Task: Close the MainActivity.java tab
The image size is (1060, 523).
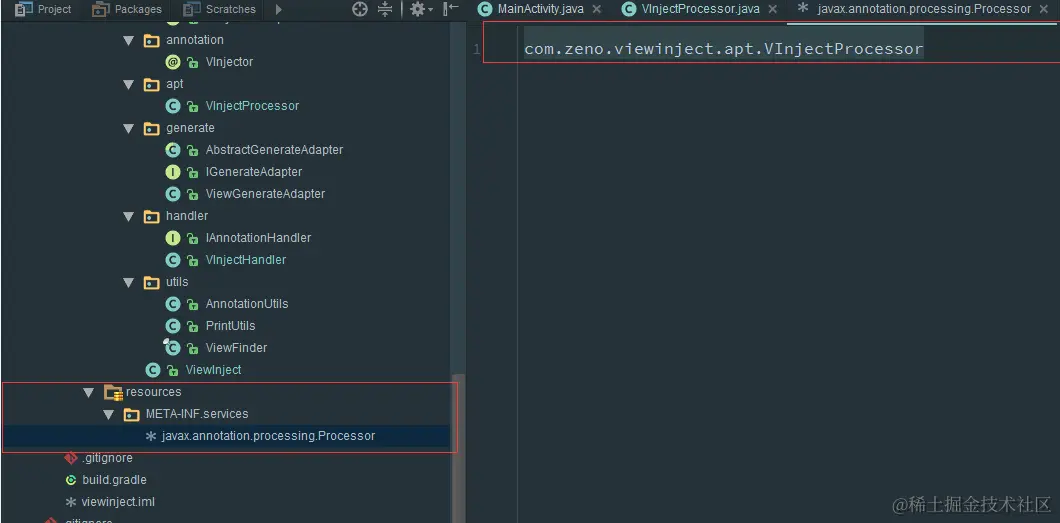Action: click(596, 9)
